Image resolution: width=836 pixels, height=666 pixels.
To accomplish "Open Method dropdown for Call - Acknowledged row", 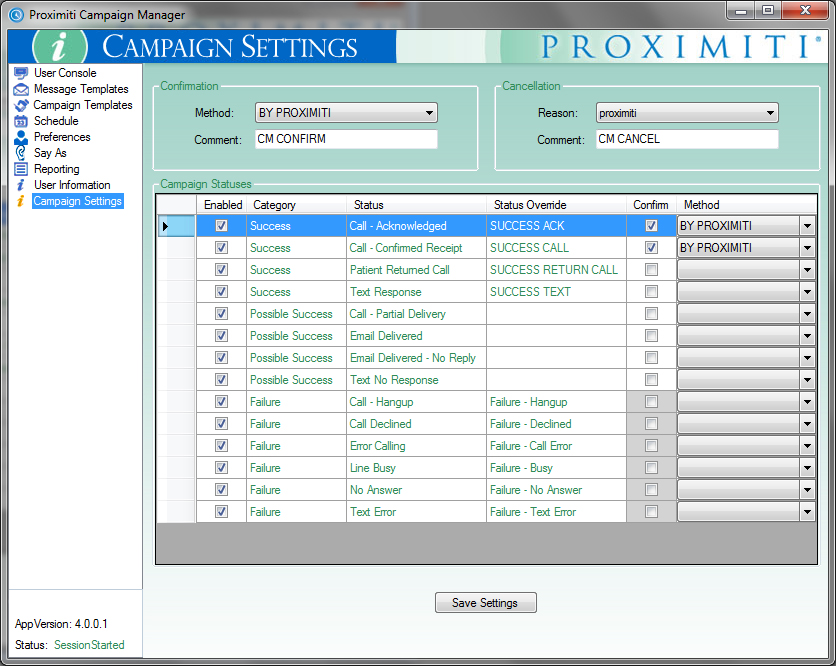I will 807,226.
